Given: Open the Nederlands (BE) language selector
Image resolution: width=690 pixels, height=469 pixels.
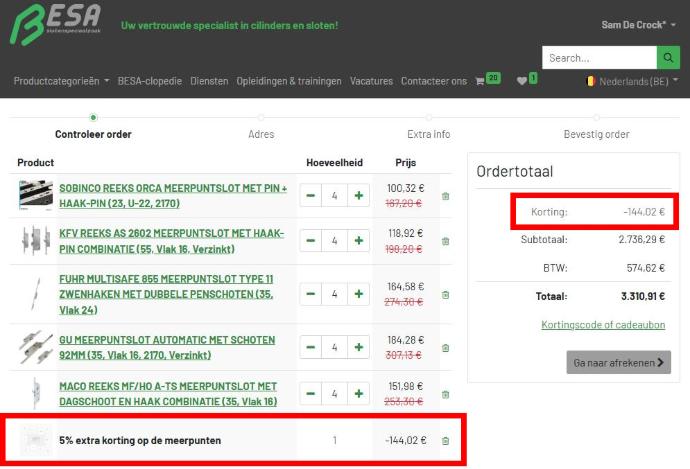Looking at the screenshot, I should pos(632,81).
